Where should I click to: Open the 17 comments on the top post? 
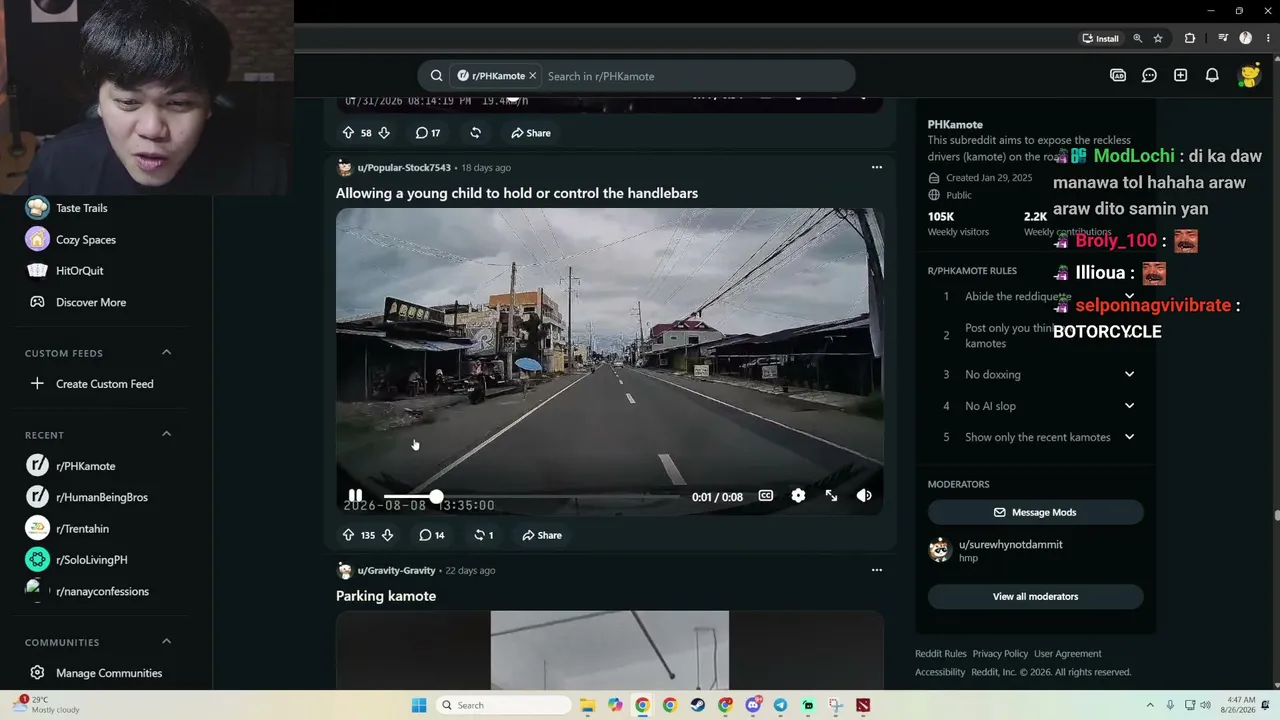tap(428, 133)
